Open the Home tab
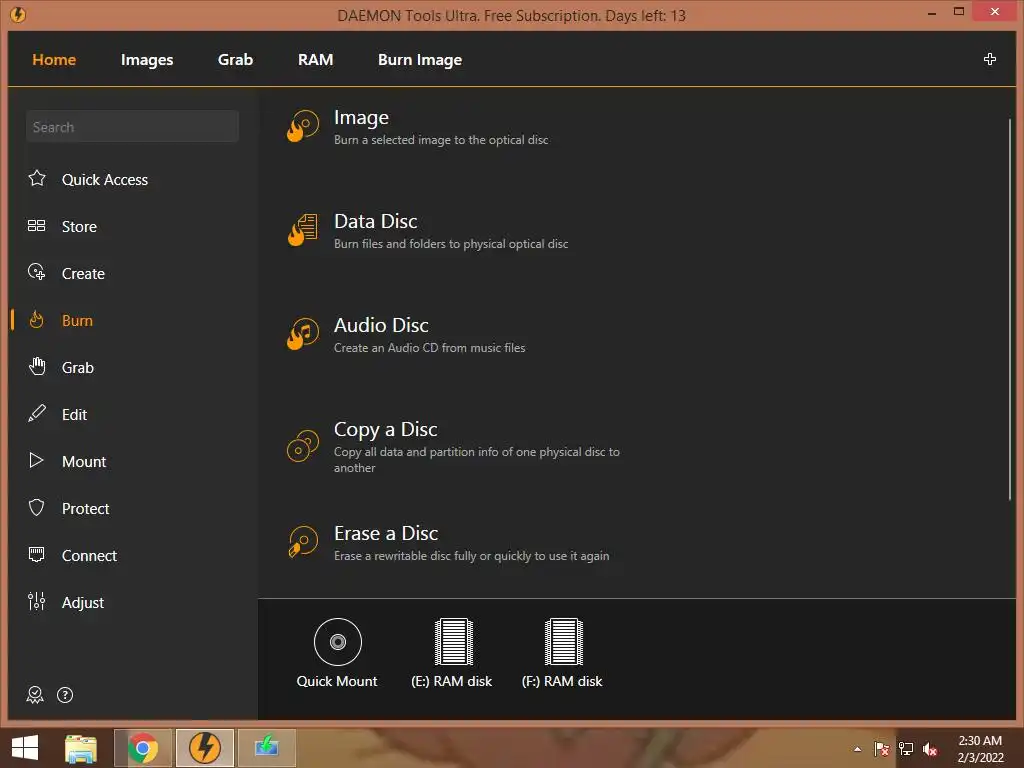Screen dimensions: 1024x768 tap(54, 59)
